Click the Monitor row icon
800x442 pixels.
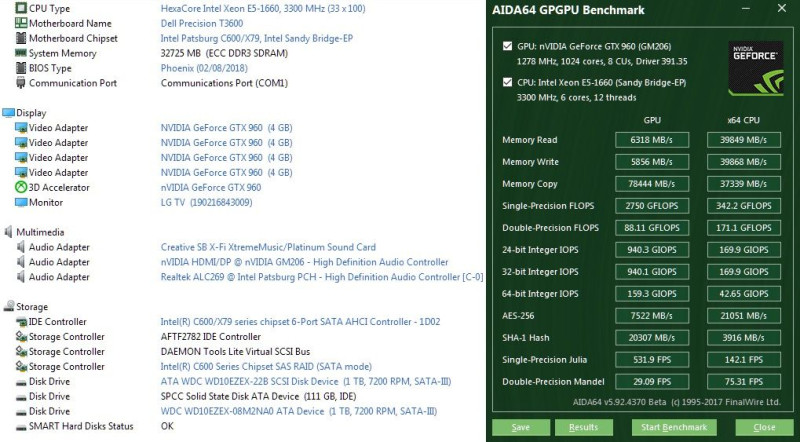click(x=21, y=202)
